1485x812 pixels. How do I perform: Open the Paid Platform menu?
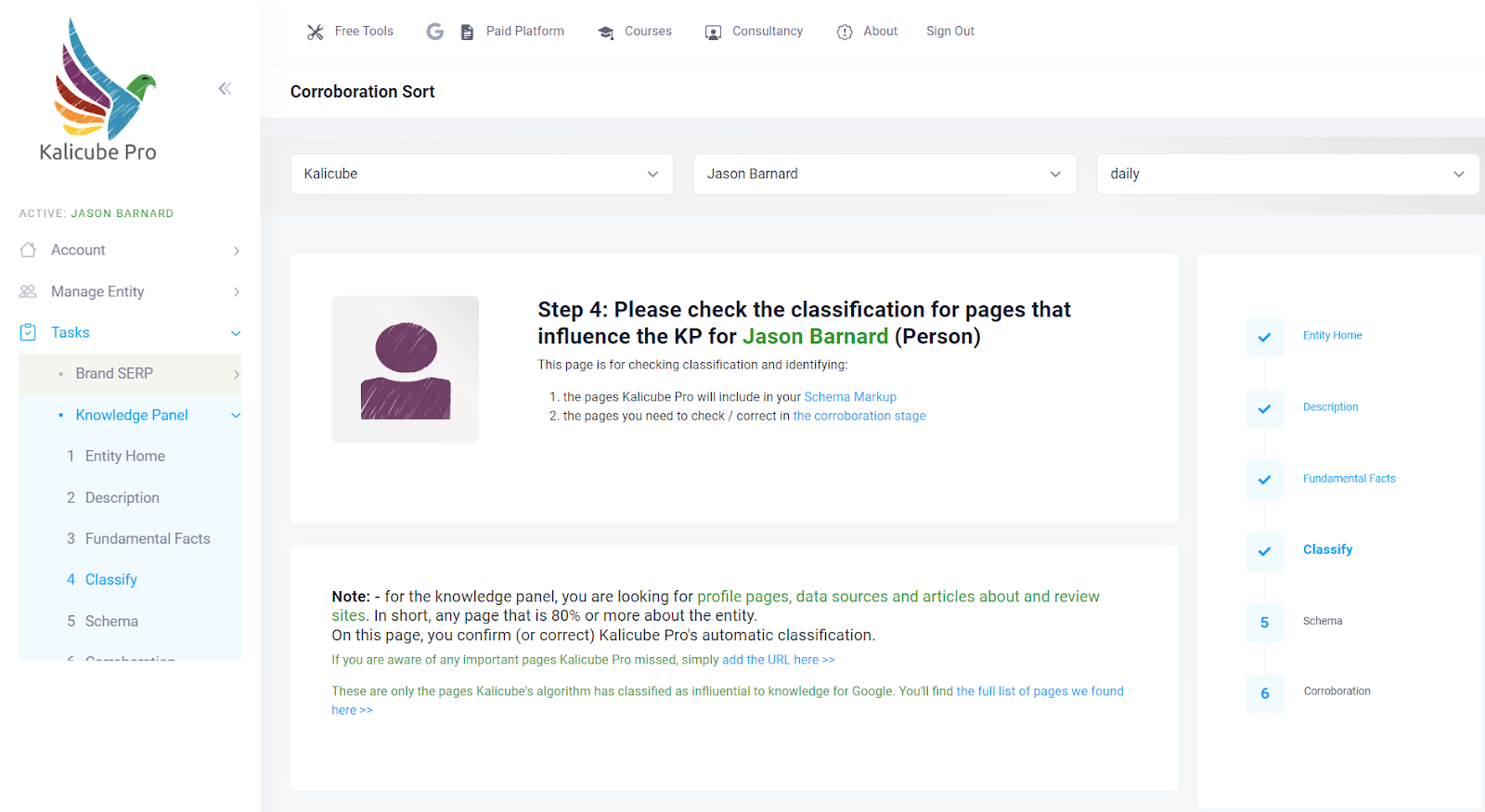(x=525, y=32)
